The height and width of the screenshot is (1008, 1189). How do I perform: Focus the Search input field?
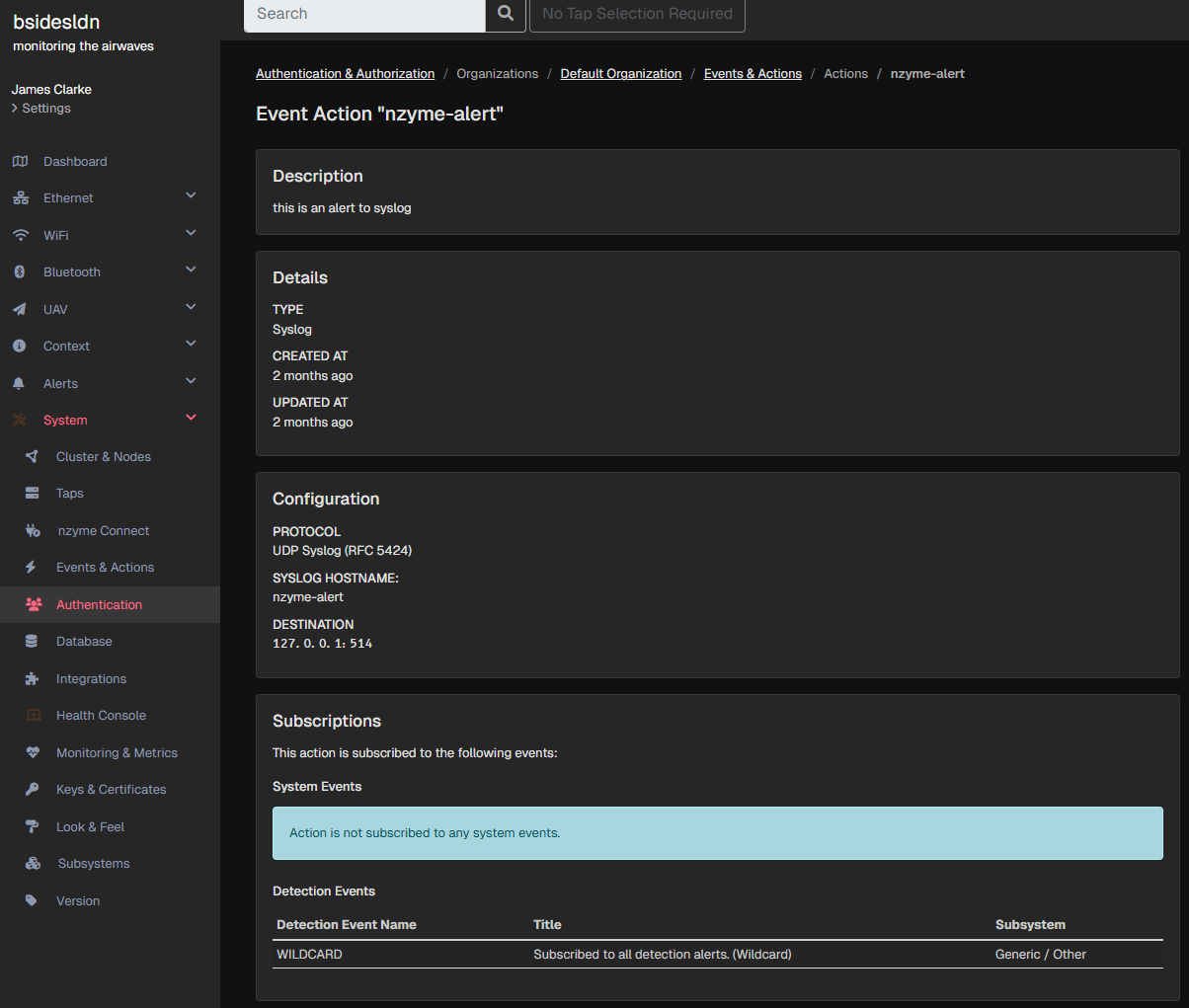363,14
